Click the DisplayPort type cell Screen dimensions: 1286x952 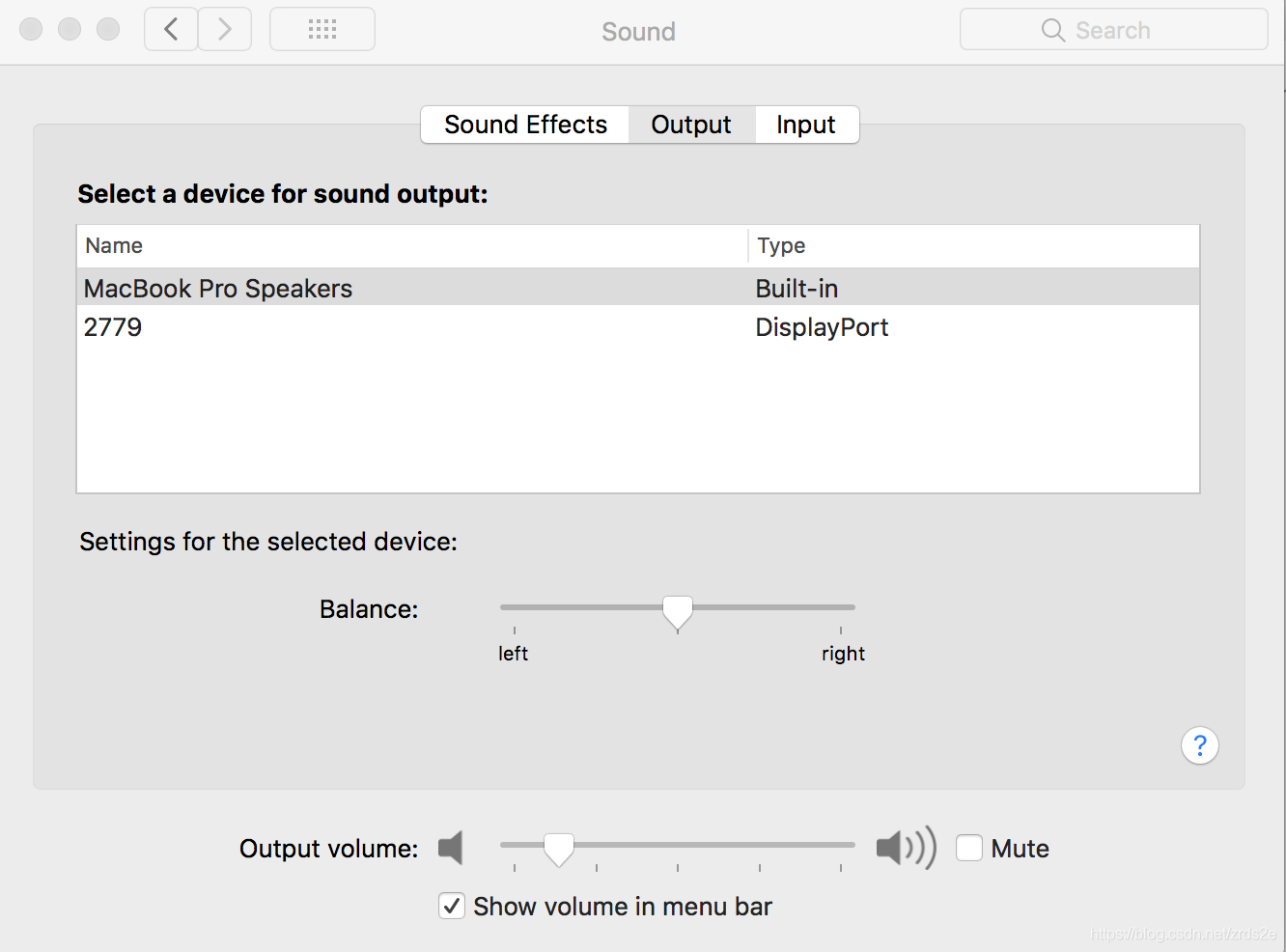coord(822,327)
